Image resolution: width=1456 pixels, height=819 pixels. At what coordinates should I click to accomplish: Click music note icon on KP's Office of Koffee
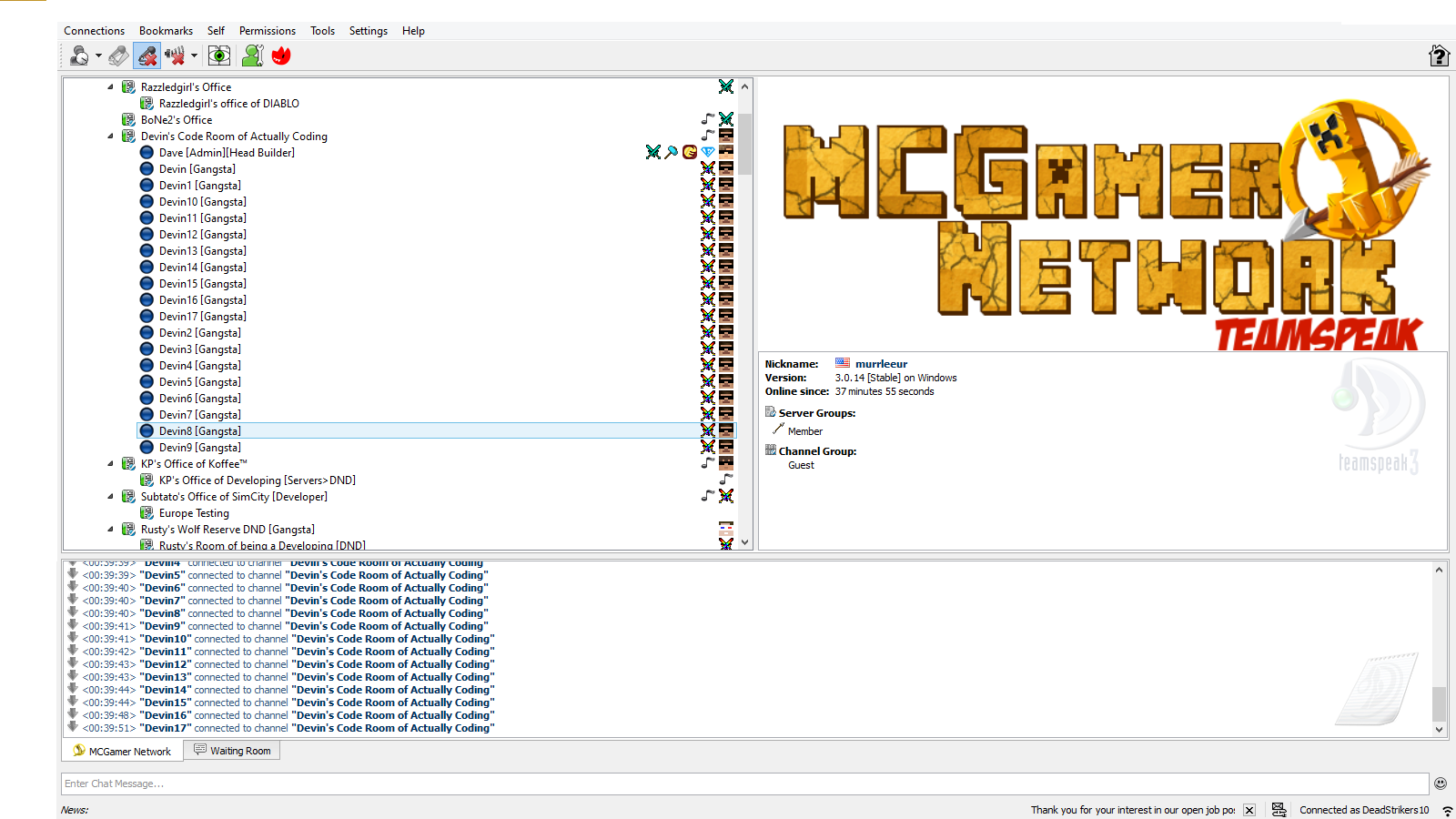pos(708,463)
